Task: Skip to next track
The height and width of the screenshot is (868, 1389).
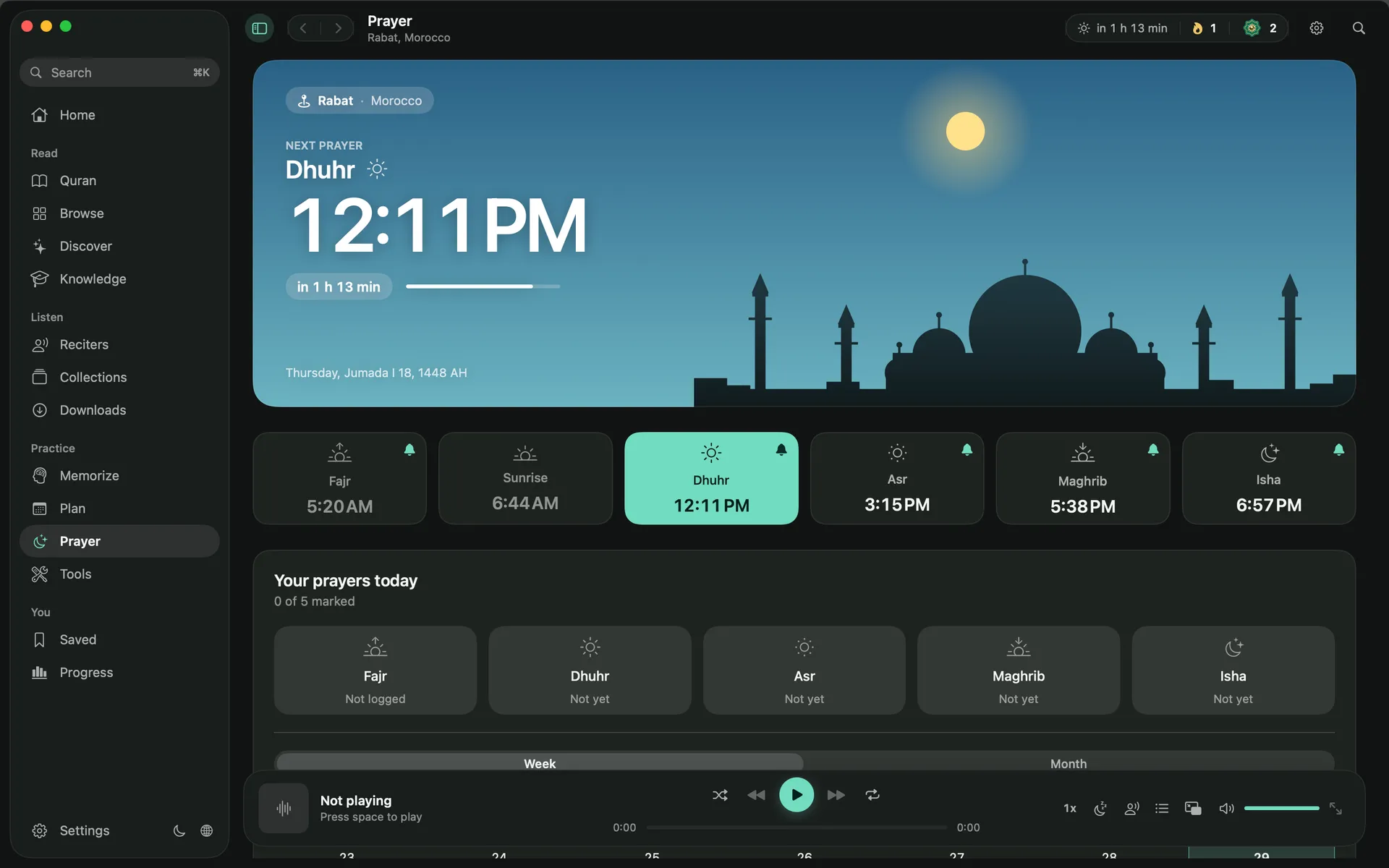Action: pyautogui.click(x=836, y=795)
